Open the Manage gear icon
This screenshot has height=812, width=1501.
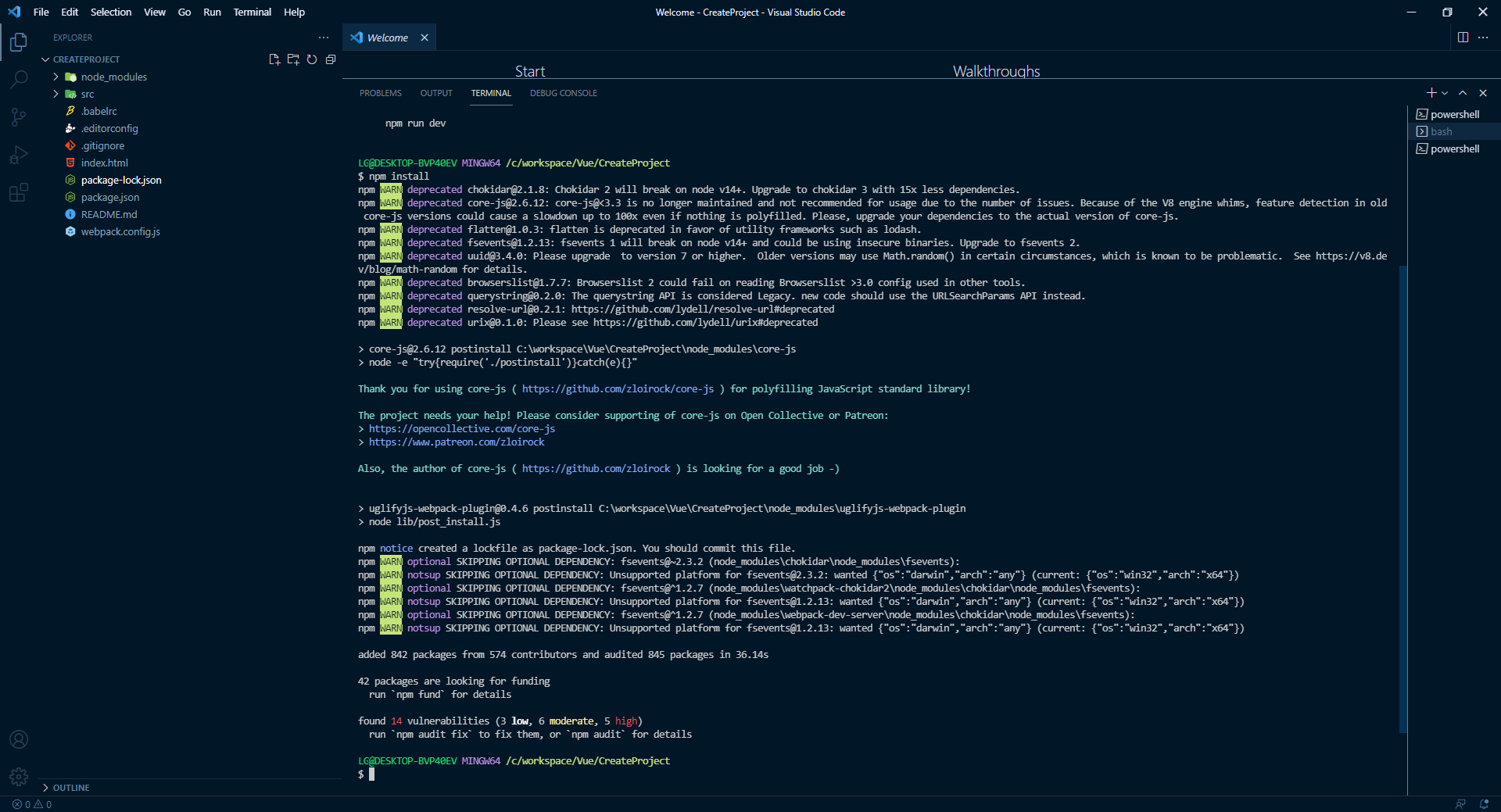click(x=19, y=776)
